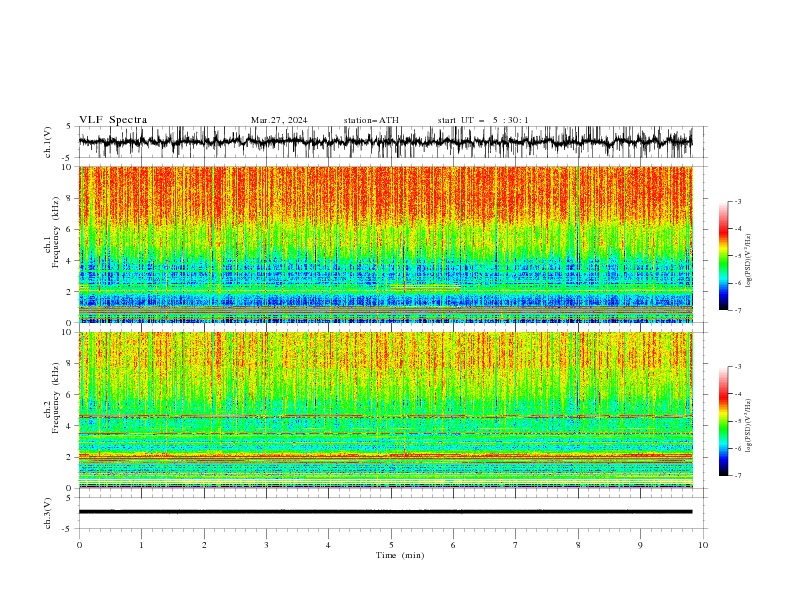Click the ch.1 color bar log(PSD) label

[x=748, y=261]
